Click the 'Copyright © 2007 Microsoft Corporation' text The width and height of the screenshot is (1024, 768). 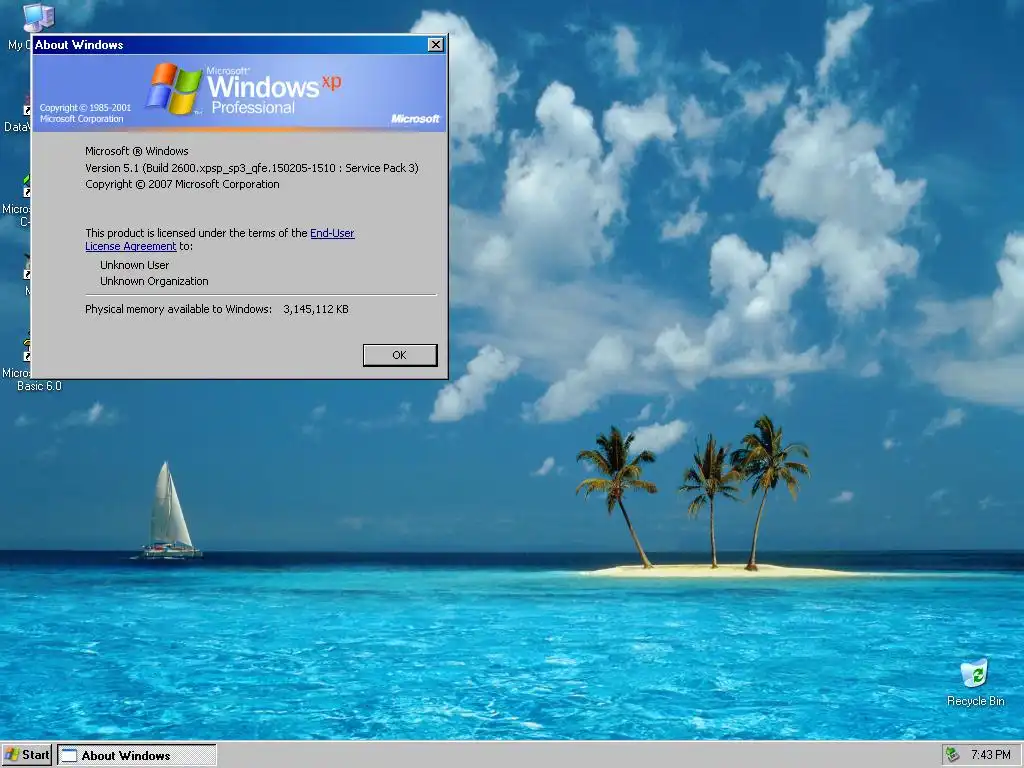(182, 184)
